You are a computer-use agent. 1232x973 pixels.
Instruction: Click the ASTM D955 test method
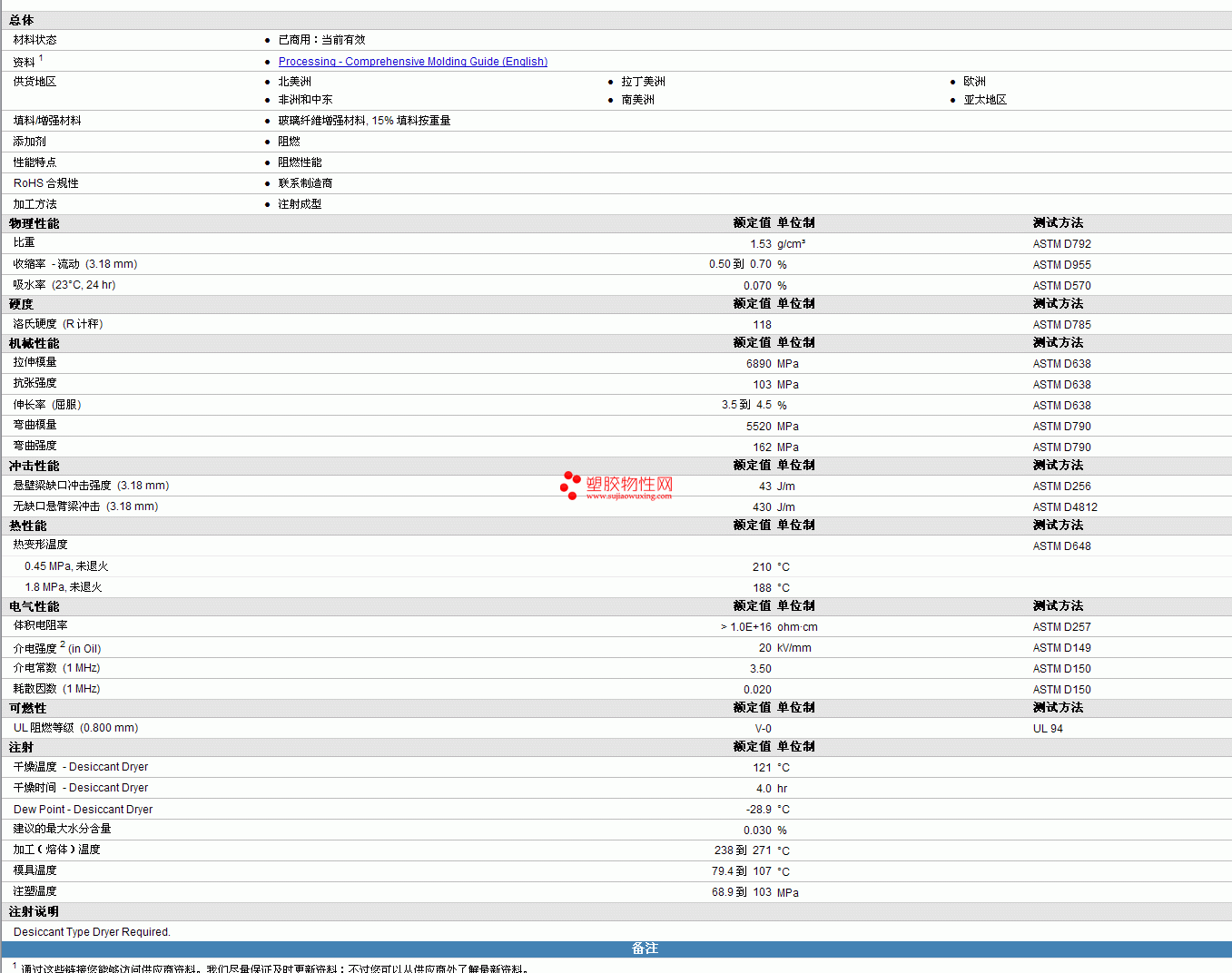point(1062,265)
